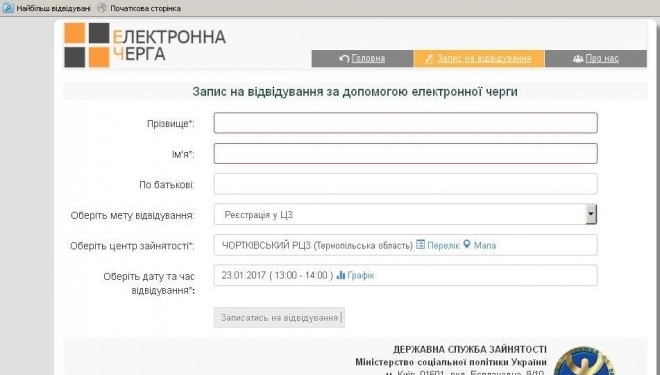660x375 pixels.
Task: Focus the Прізвище input field
Action: 405,123
